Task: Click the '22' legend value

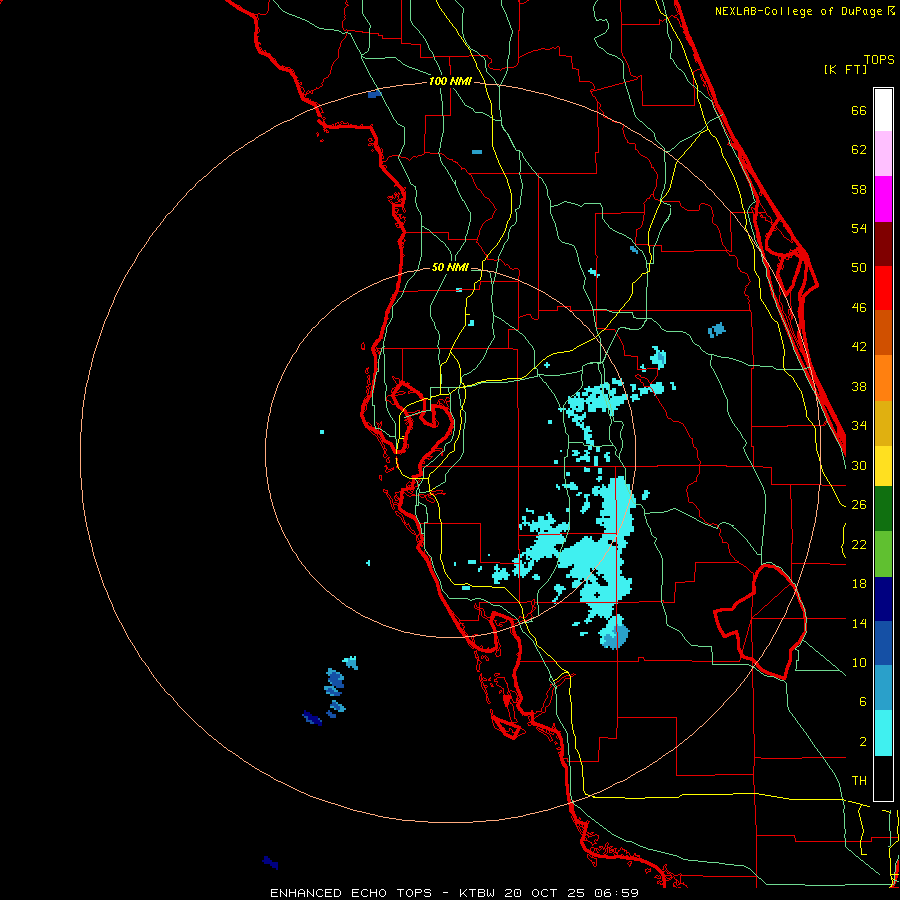Action: pyautogui.click(x=859, y=544)
